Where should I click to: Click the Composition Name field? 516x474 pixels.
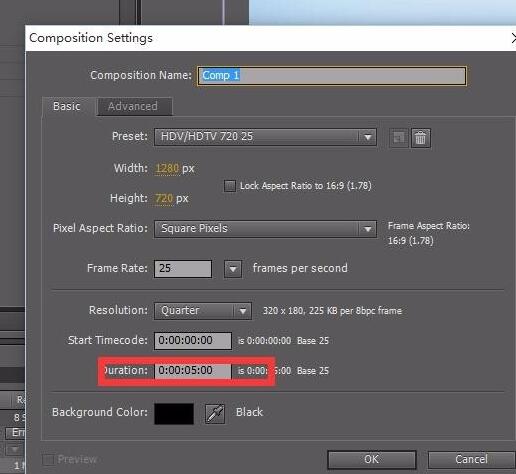pyautogui.click(x=332, y=76)
